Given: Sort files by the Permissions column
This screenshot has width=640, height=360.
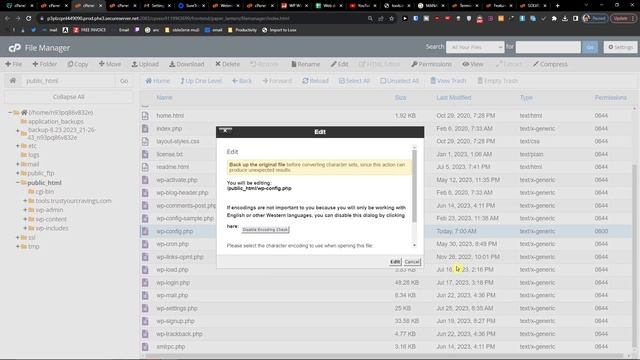Looking at the screenshot, I should 610,98.
